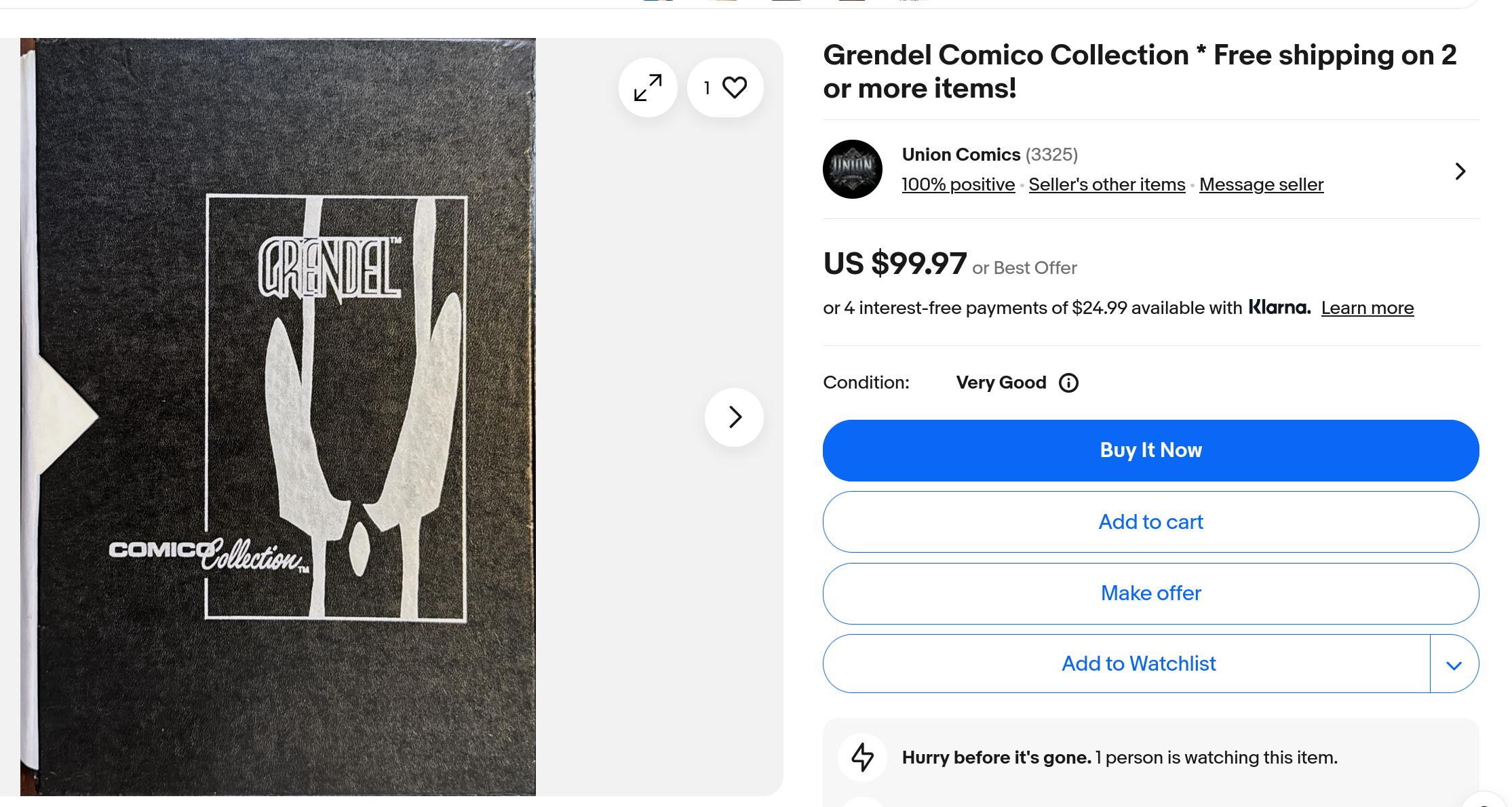
Task: Open Klarna Learn more link
Action: click(x=1367, y=308)
